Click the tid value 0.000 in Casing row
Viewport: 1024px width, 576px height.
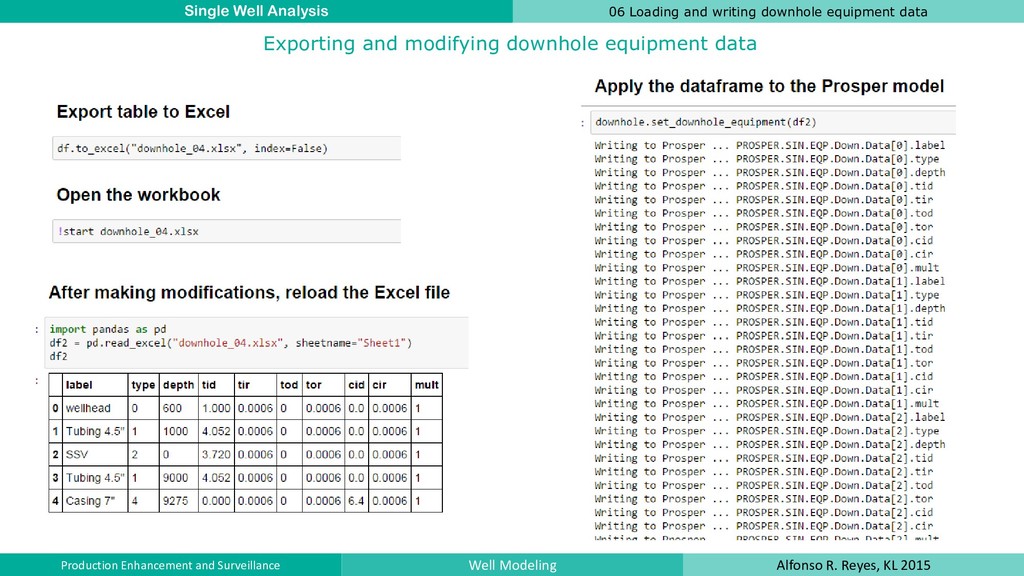point(216,501)
